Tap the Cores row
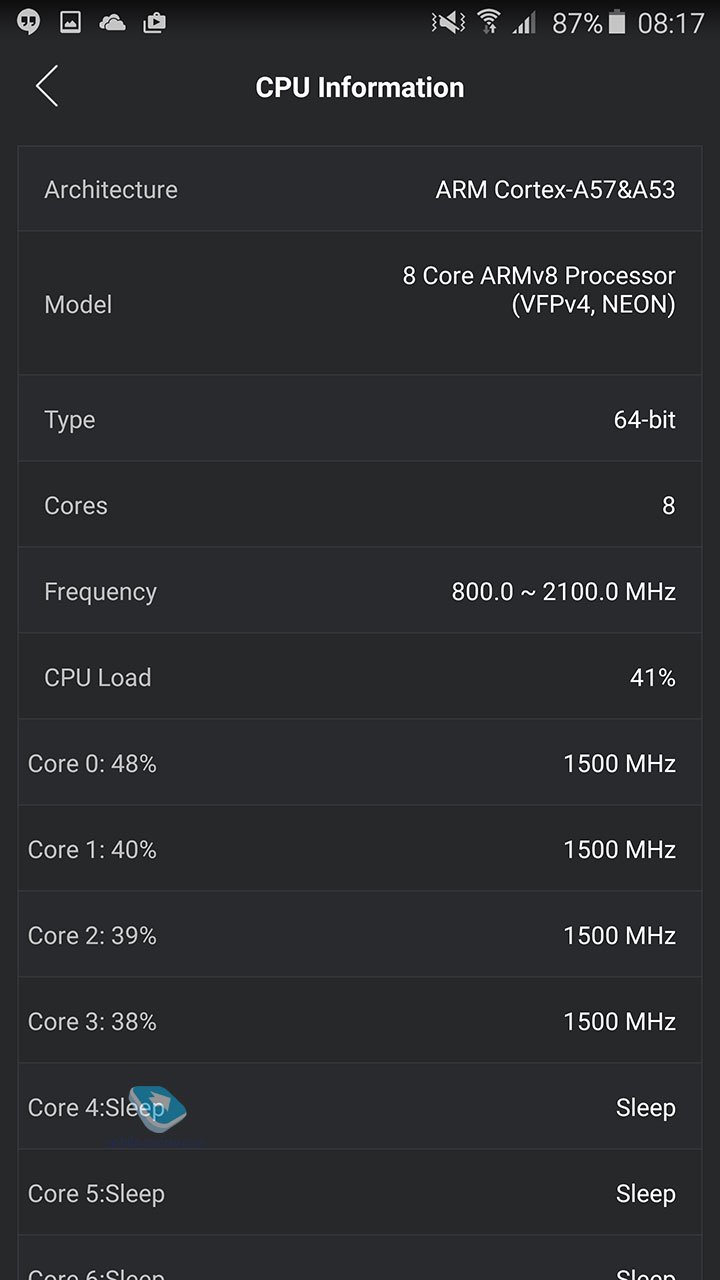The image size is (720, 1280). point(360,505)
